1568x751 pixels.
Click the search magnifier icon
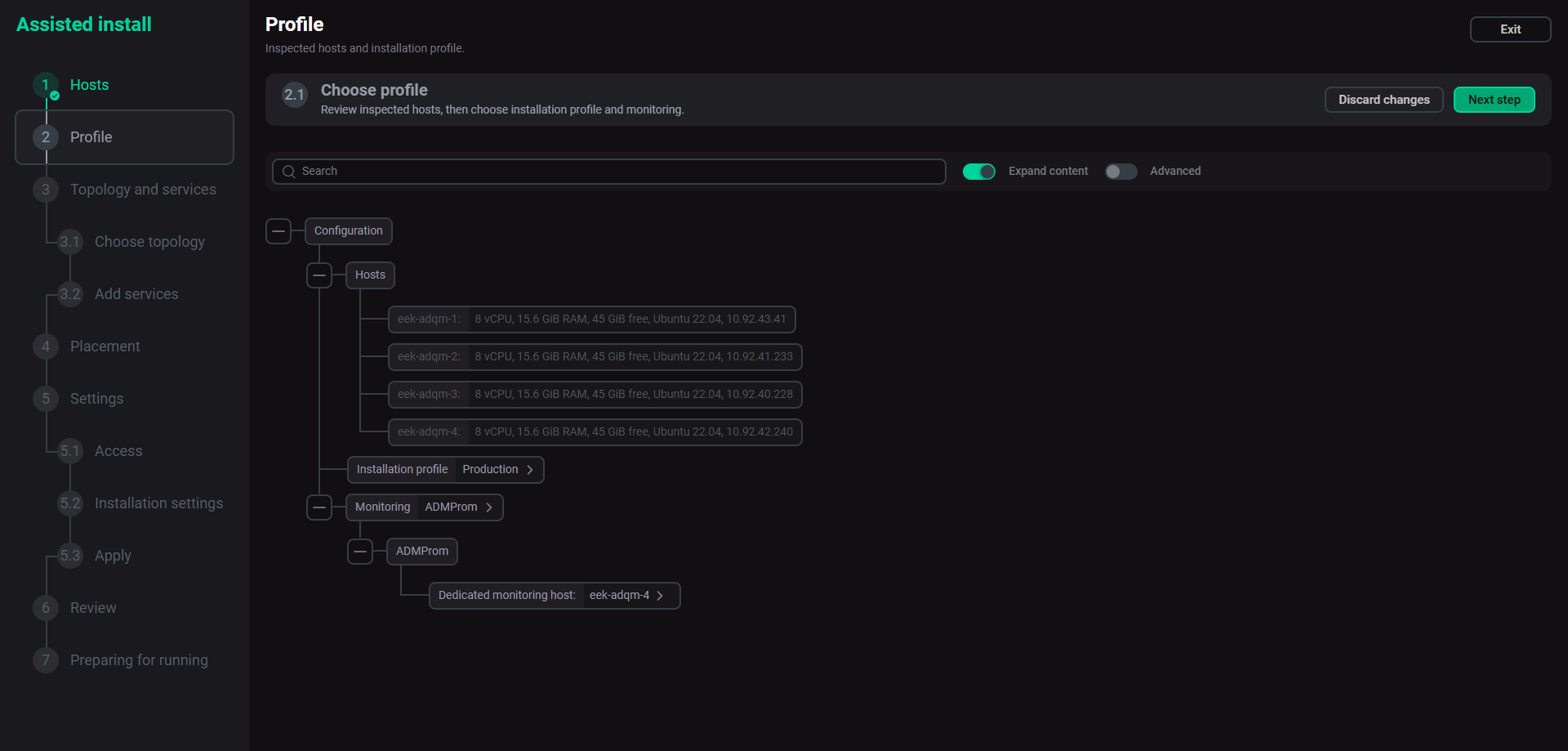click(x=288, y=172)
